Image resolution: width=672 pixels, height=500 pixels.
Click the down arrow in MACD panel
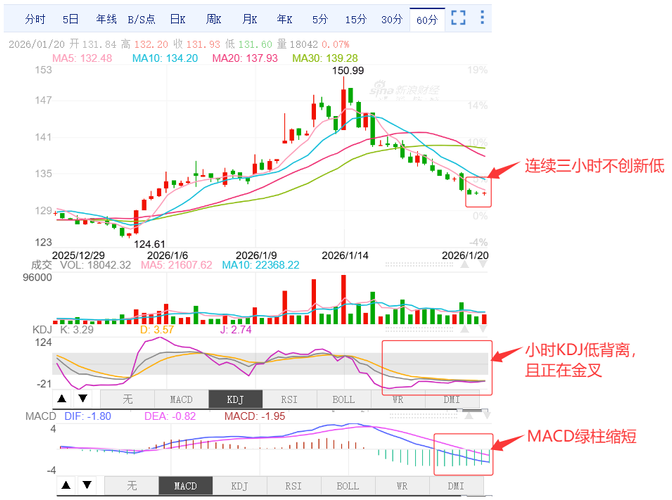[x=87, y=485]
